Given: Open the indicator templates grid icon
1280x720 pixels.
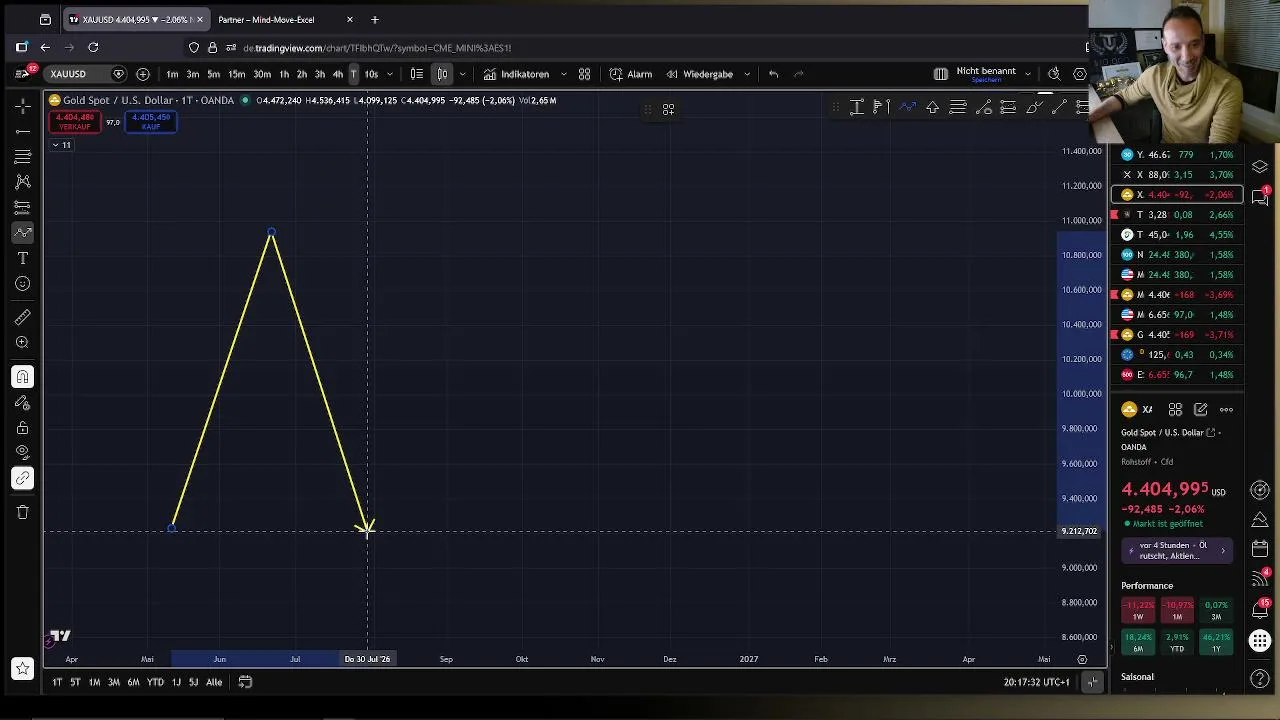Looking at the screenshot, I should pos(585,74).
